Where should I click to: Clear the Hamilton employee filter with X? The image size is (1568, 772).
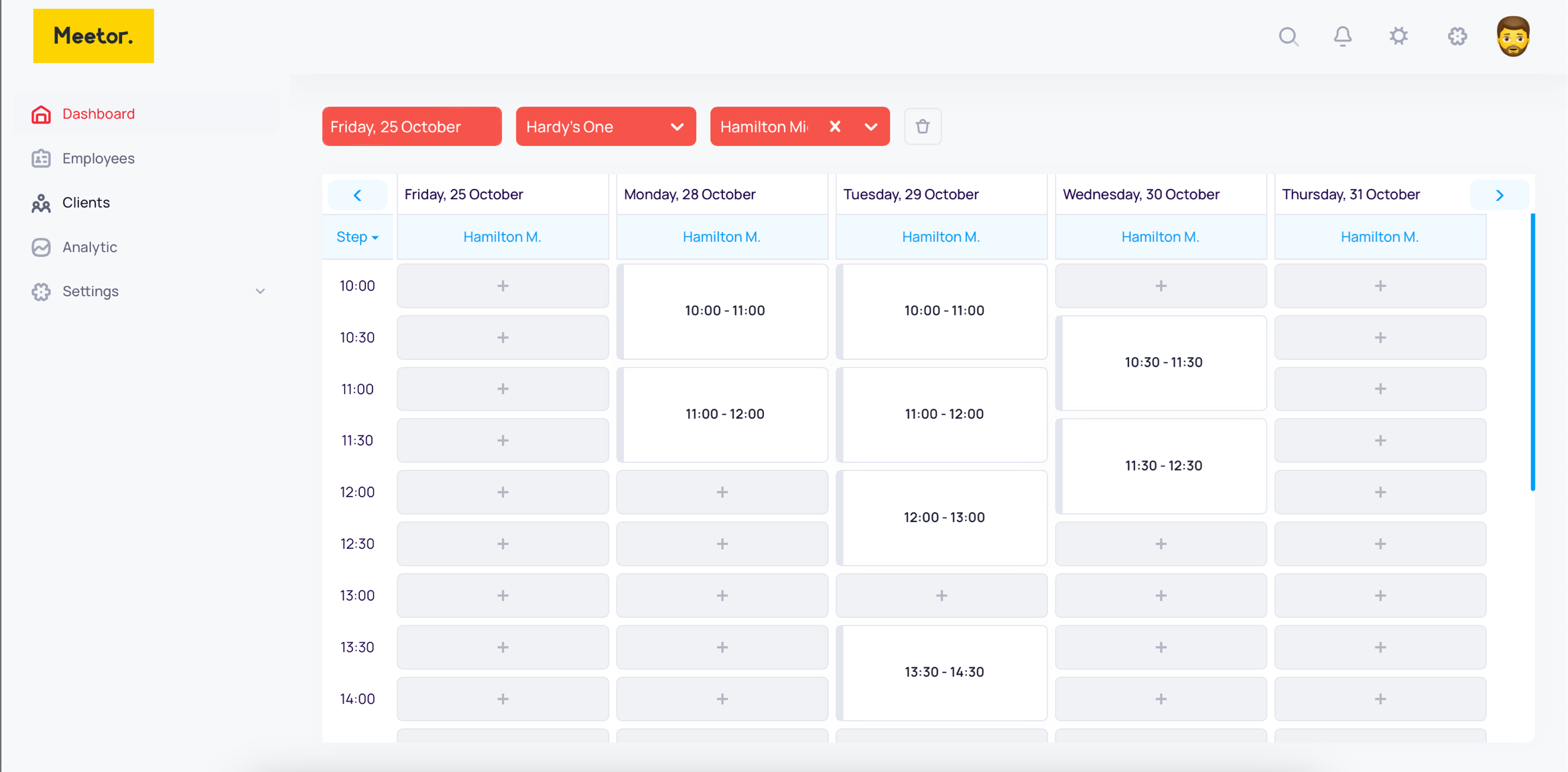pyautogui.click(x=834, y=127)
